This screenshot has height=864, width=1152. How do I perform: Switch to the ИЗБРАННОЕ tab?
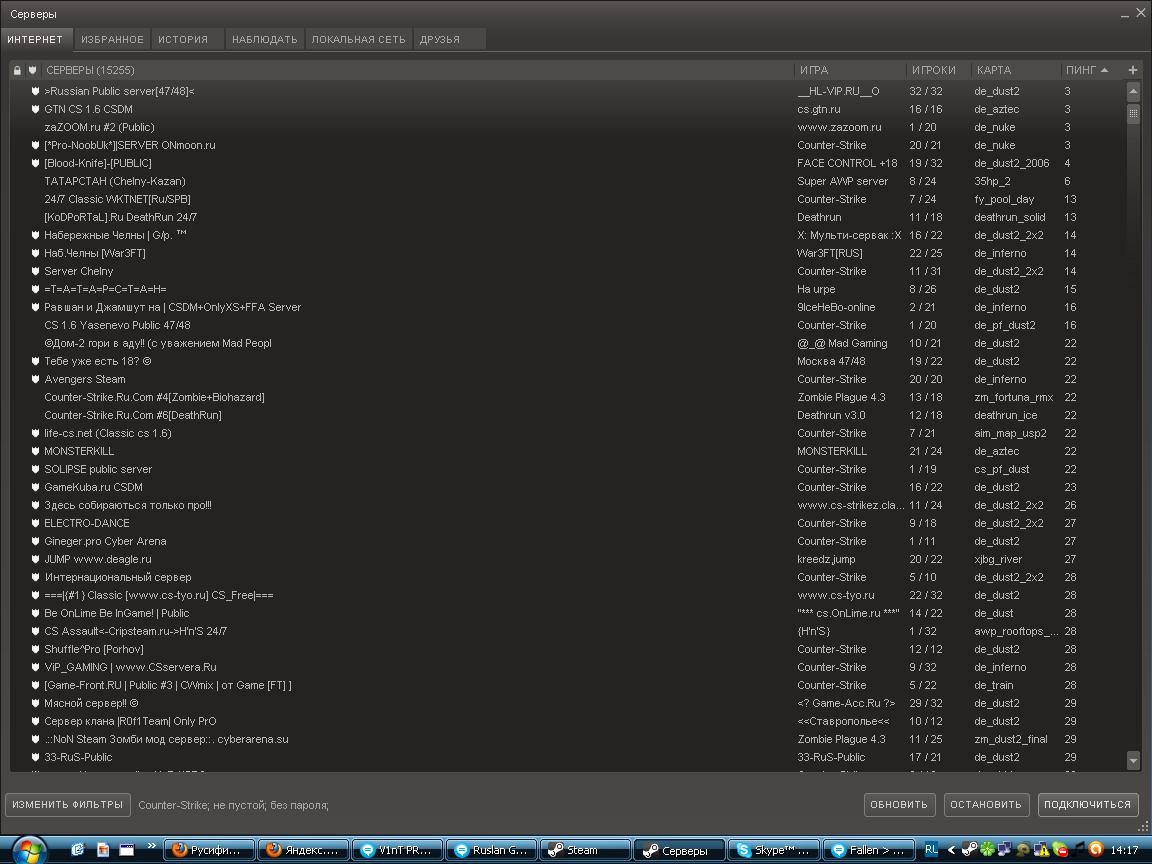(x=113, y=39)
